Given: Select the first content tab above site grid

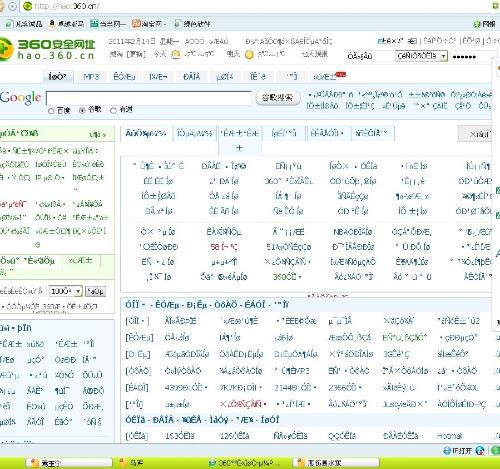Looking at the screenshot, I should [146, 133].
